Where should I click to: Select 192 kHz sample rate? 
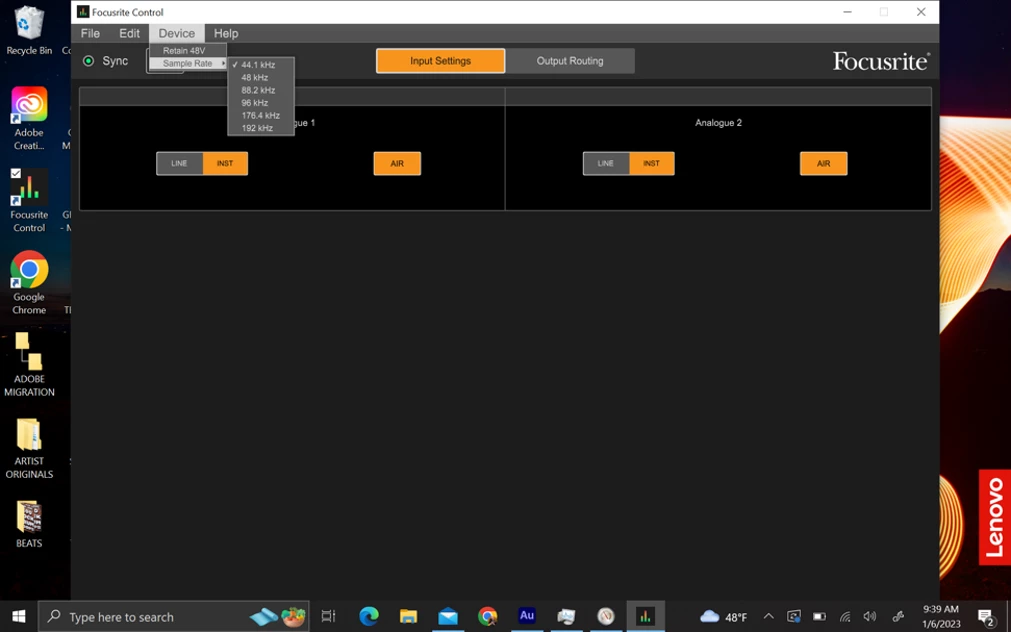click(x=260, y=128)
